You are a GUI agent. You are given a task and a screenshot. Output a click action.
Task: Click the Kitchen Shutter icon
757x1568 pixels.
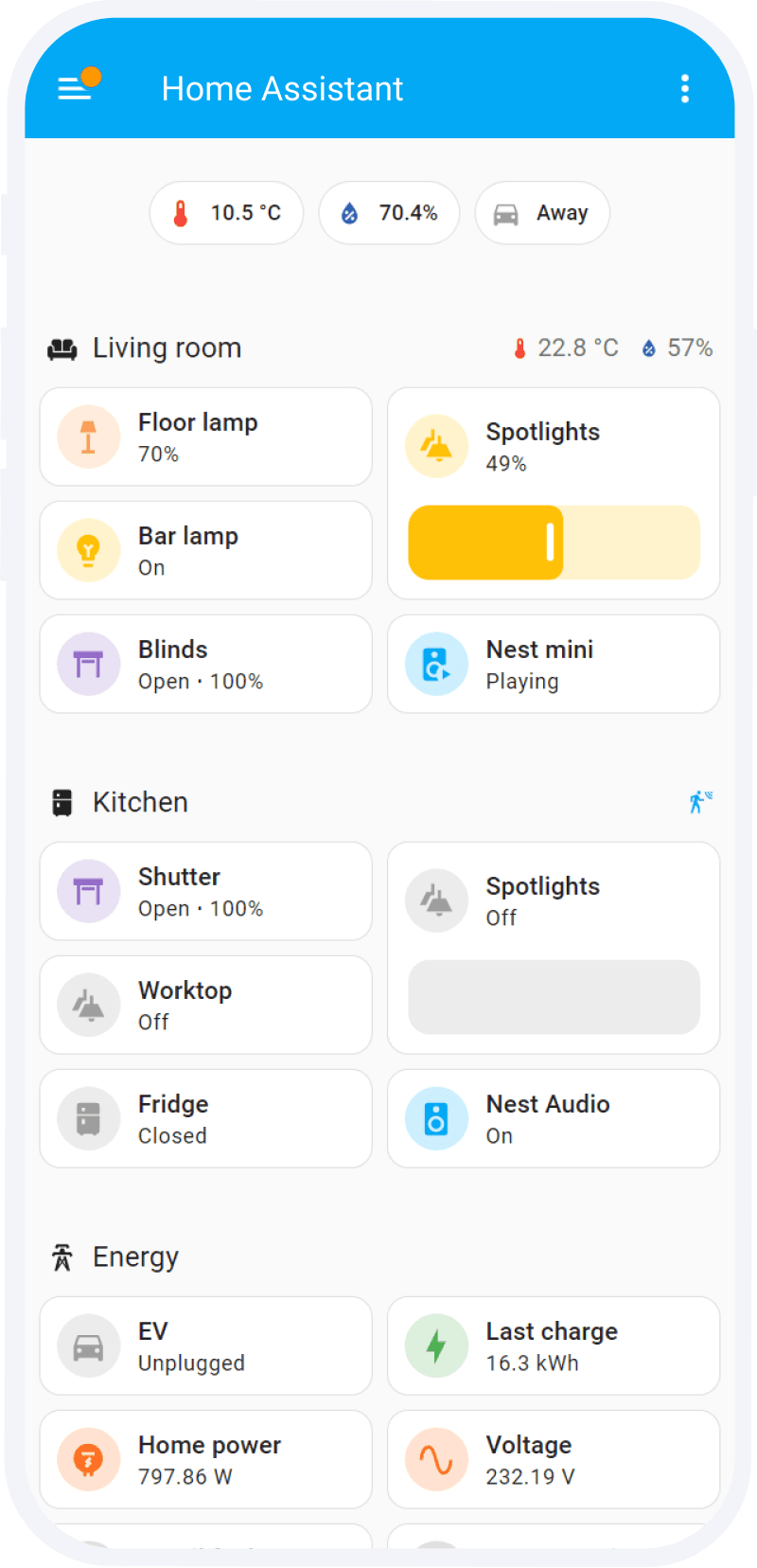coord(89,892)
